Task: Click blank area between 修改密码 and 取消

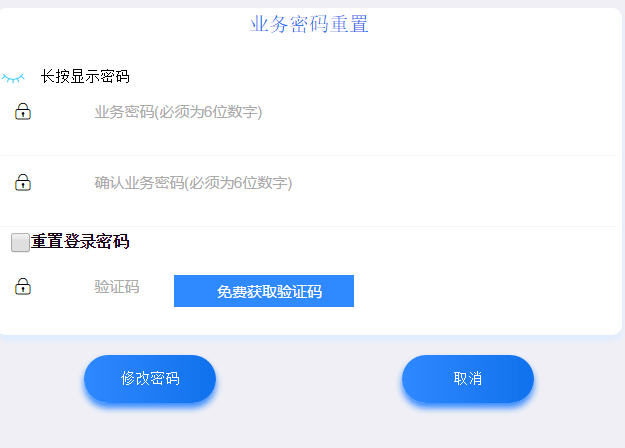Action: pos(310,380)
